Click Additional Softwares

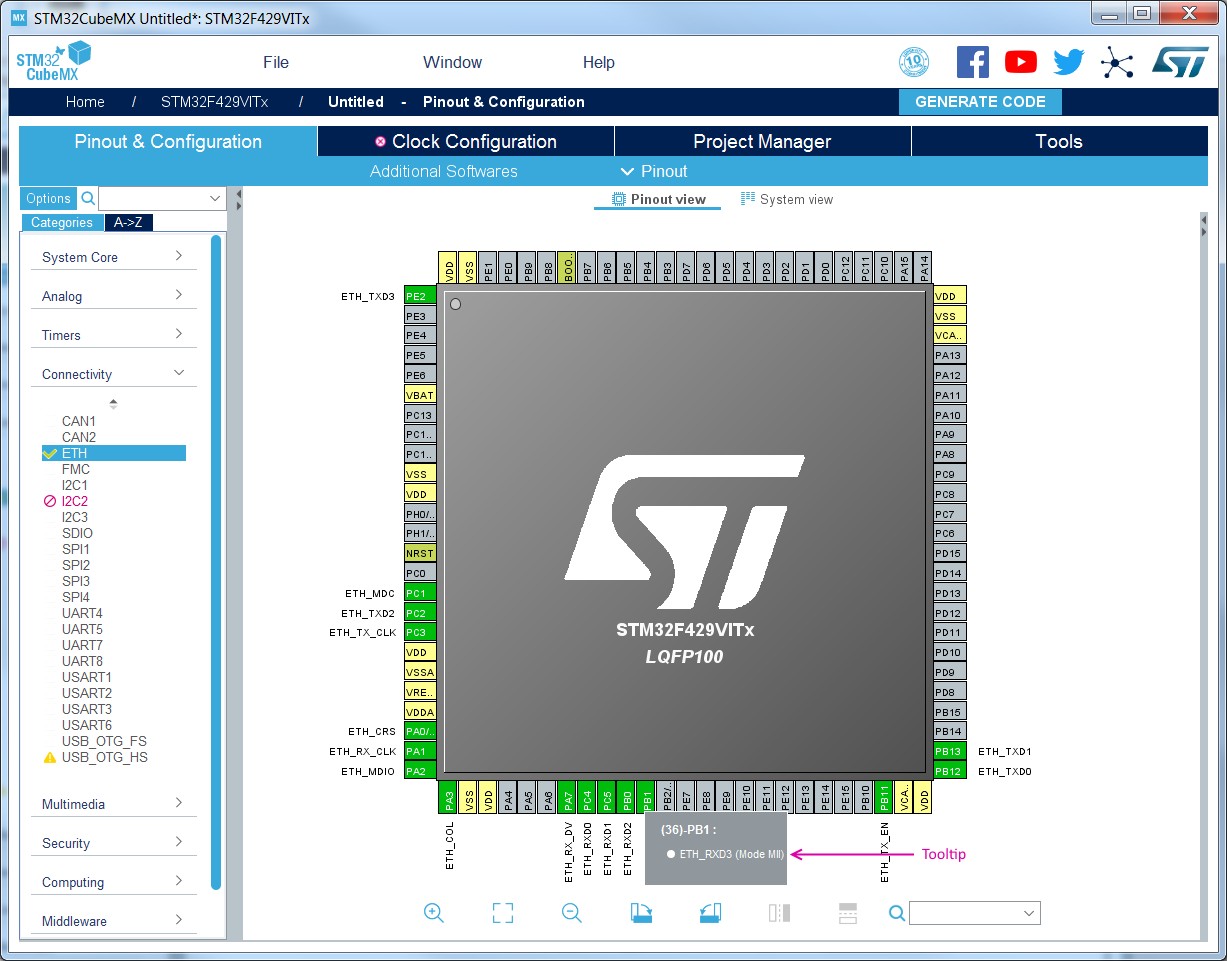coord(444,171)
